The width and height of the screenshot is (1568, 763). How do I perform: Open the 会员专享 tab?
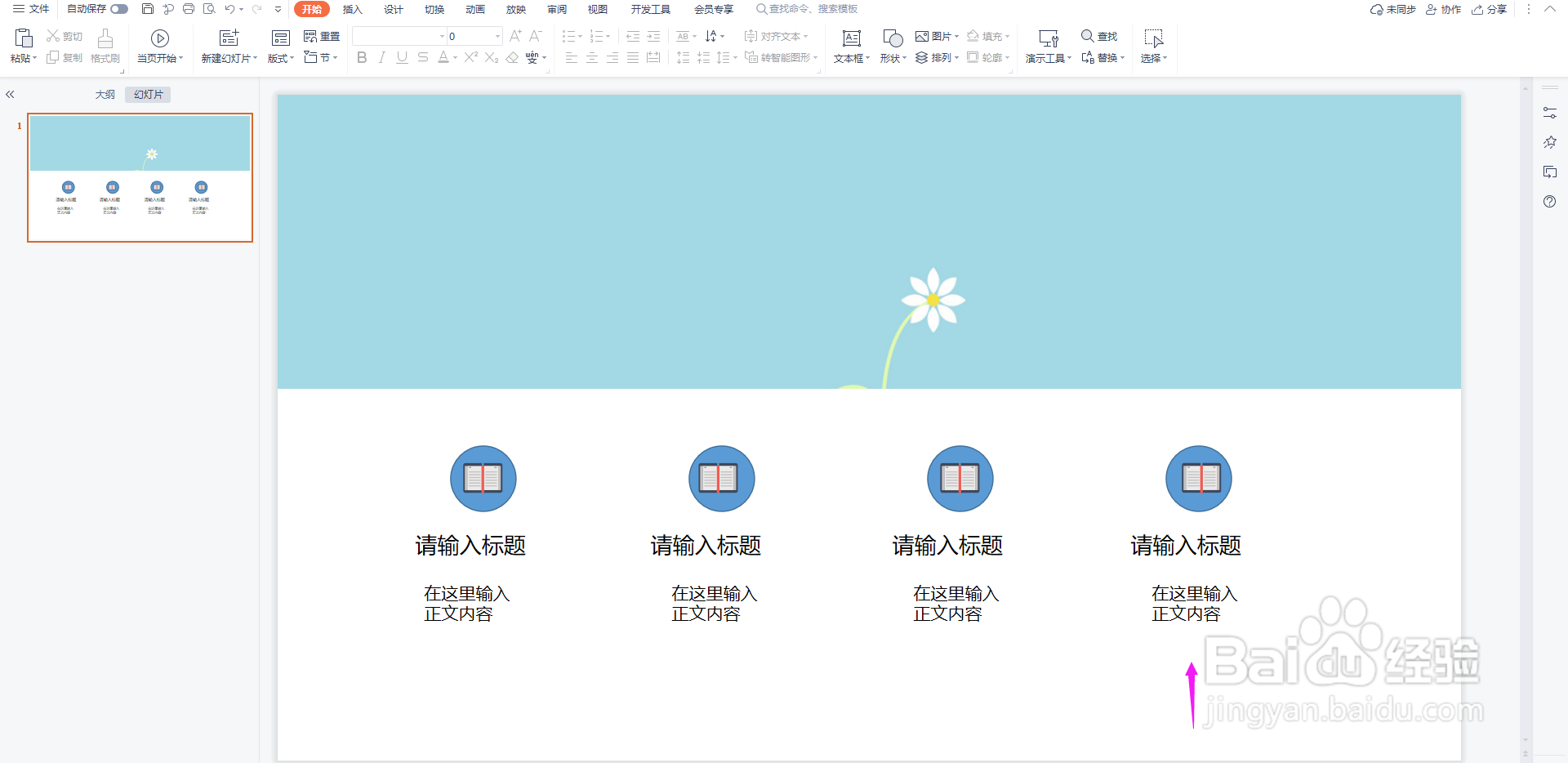coord(713,9)
